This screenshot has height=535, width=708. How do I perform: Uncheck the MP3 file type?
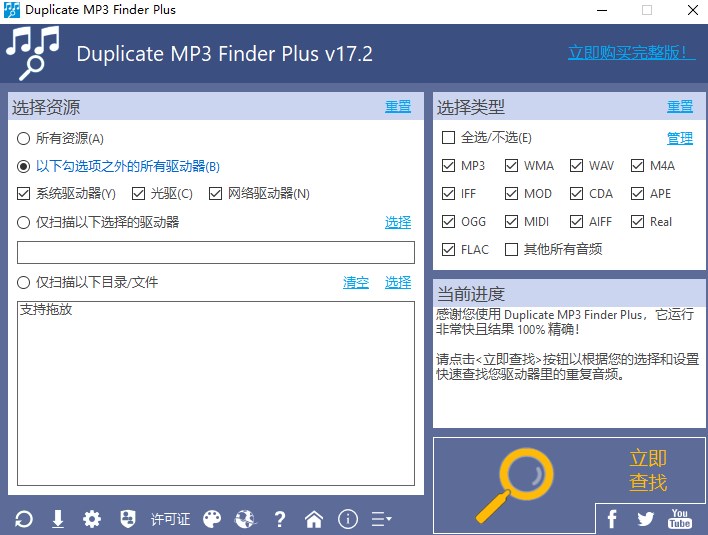pos(448,166)
